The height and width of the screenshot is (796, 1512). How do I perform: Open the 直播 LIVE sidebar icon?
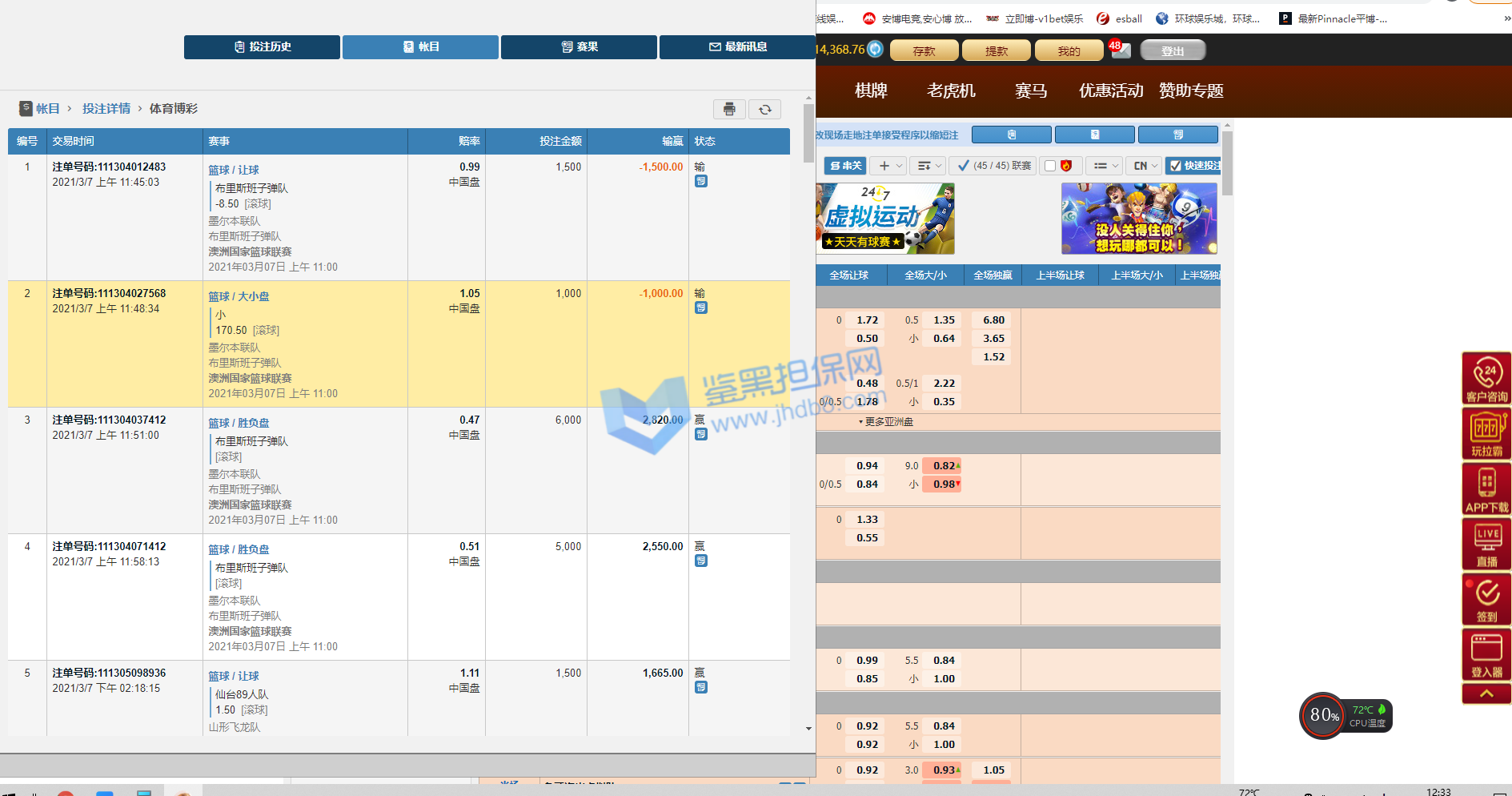coord(1486,543)
